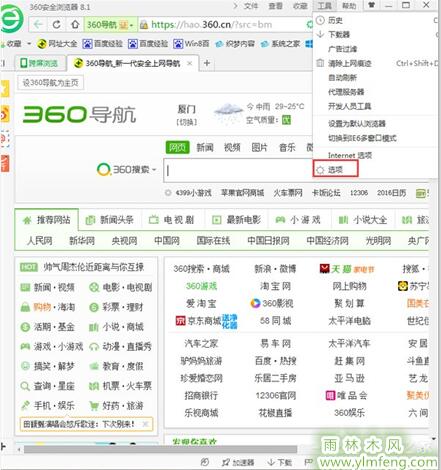Open the 12306官网 link
Screen dimensions: 441x470
tap(276, 395)
